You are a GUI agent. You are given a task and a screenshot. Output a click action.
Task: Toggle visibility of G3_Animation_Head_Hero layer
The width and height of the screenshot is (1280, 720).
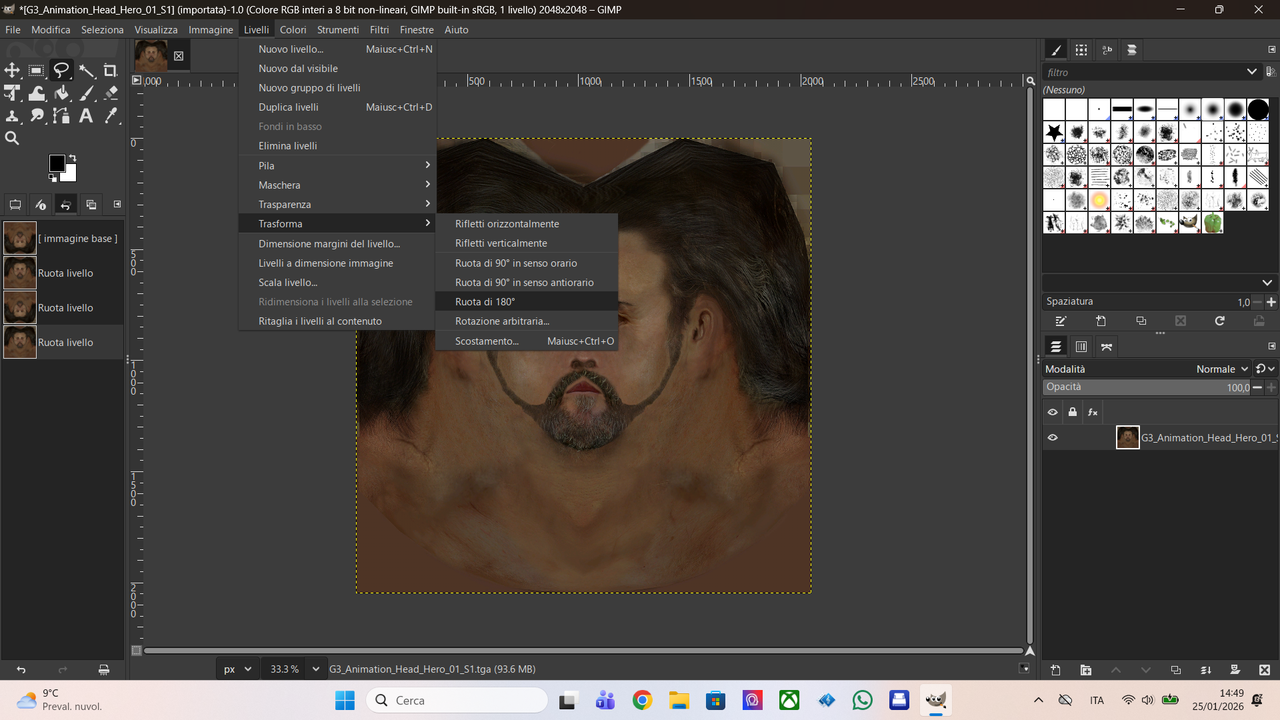1052,438
